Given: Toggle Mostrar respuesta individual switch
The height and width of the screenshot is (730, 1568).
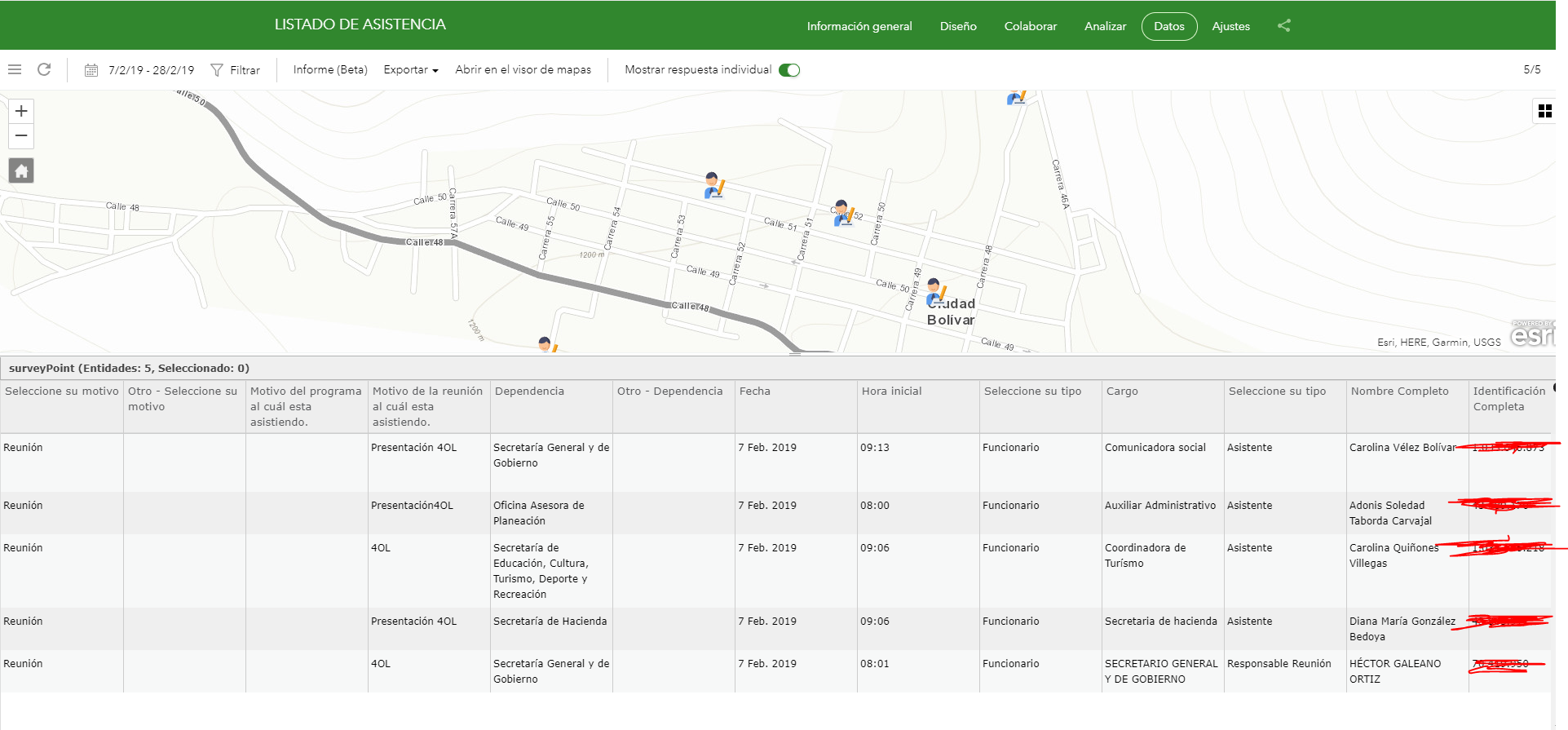Looking at the screenshot, I should click(788, 70).
